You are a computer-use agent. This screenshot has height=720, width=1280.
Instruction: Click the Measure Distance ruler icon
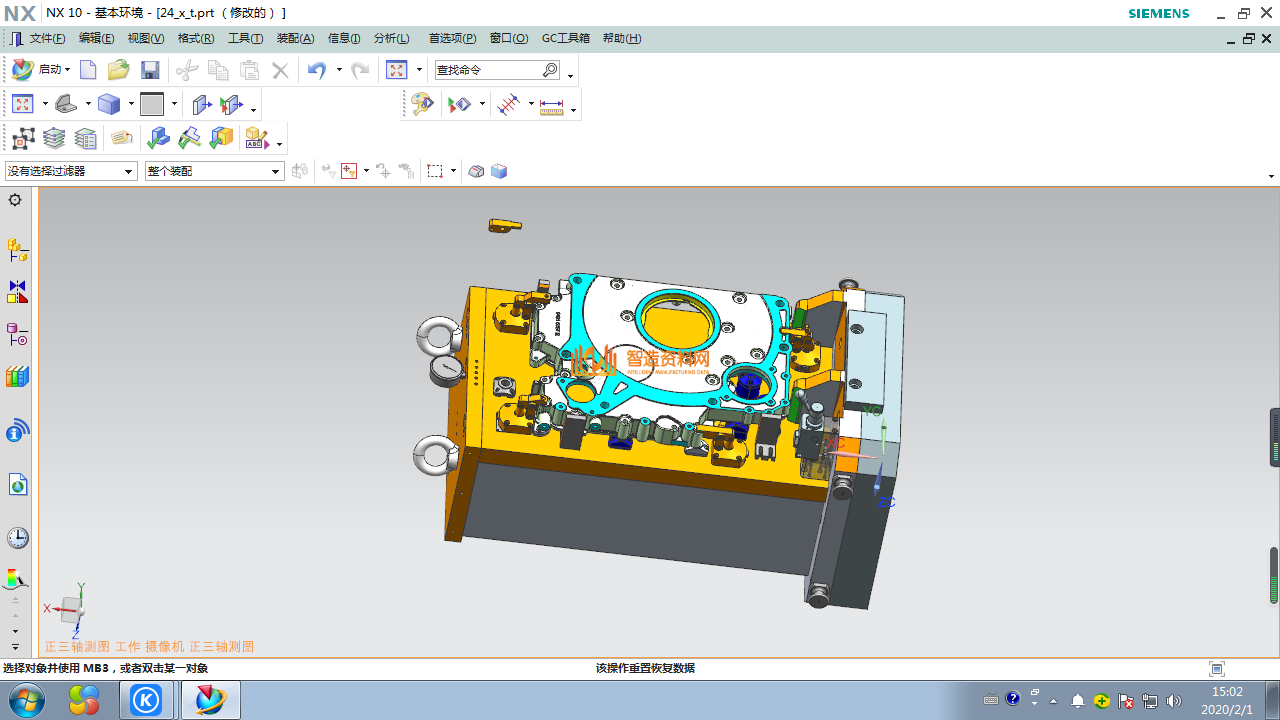click(x=552, y=105)
